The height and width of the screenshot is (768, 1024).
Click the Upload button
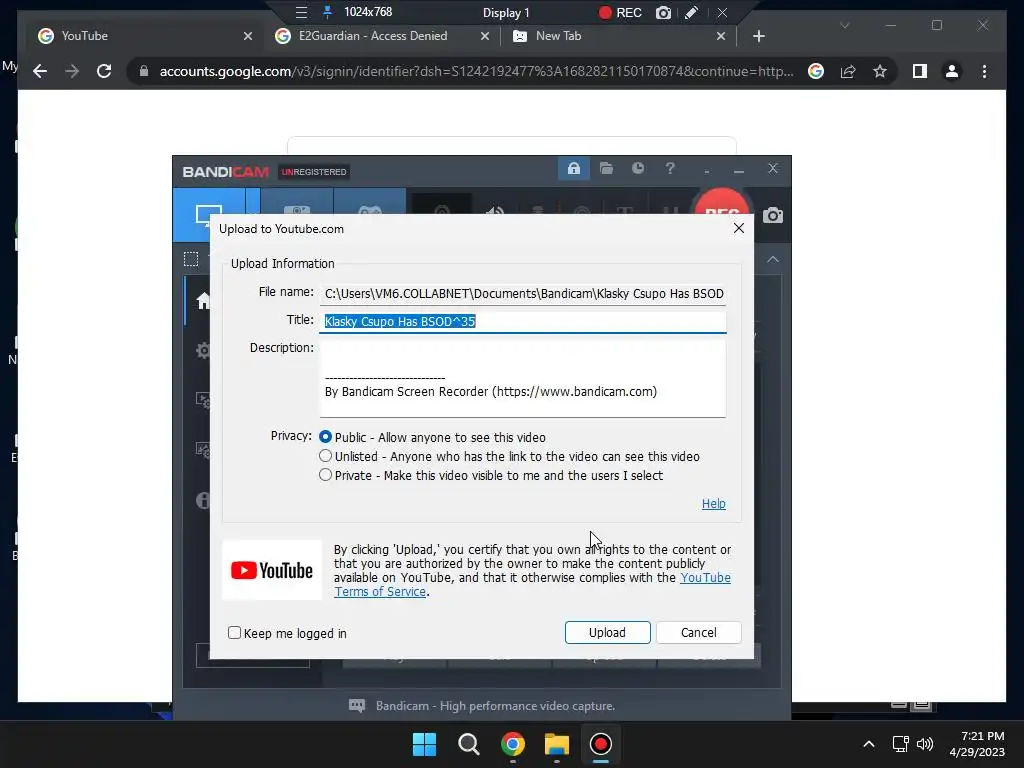point(607,632)
